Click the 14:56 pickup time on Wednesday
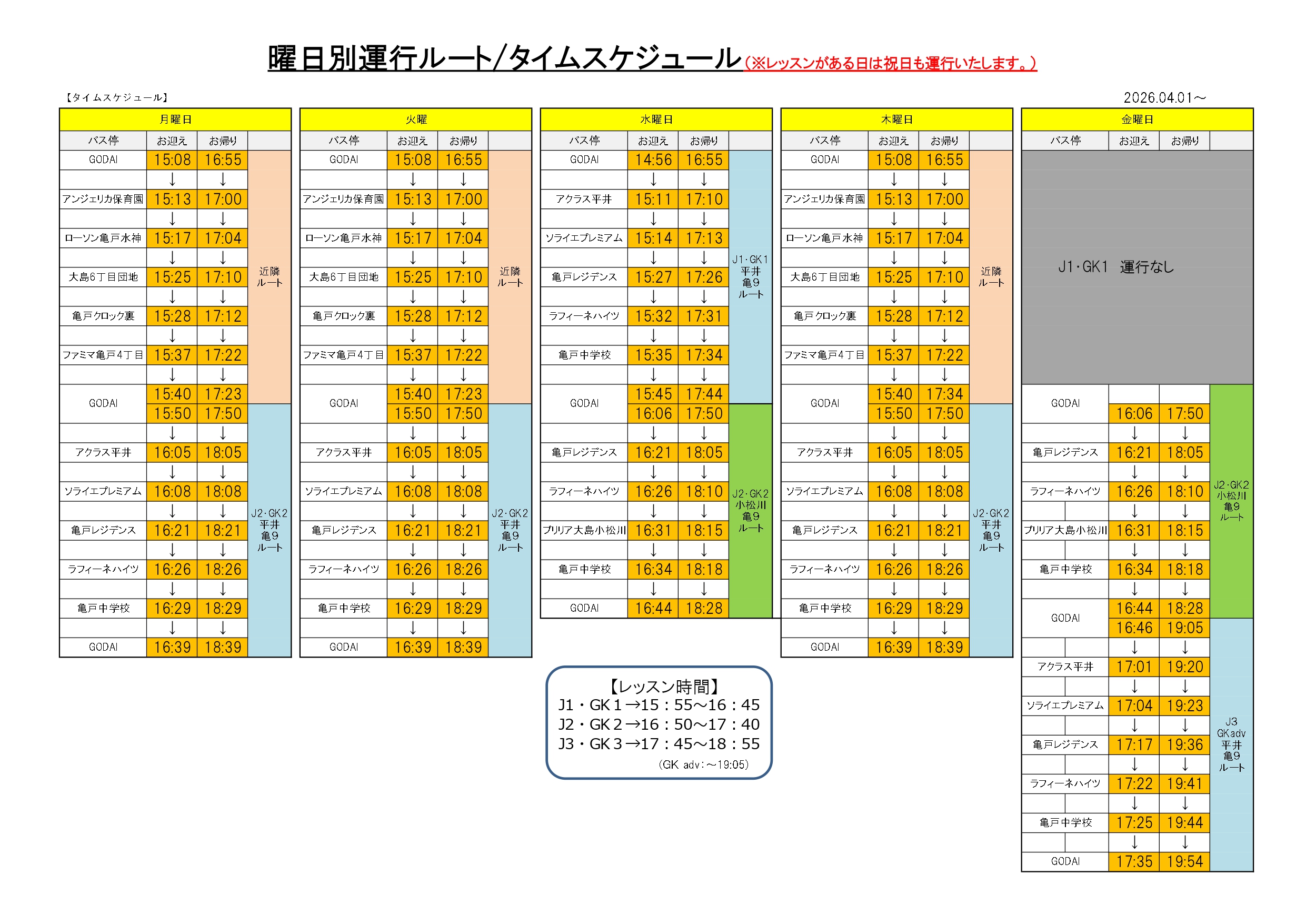 653,160
